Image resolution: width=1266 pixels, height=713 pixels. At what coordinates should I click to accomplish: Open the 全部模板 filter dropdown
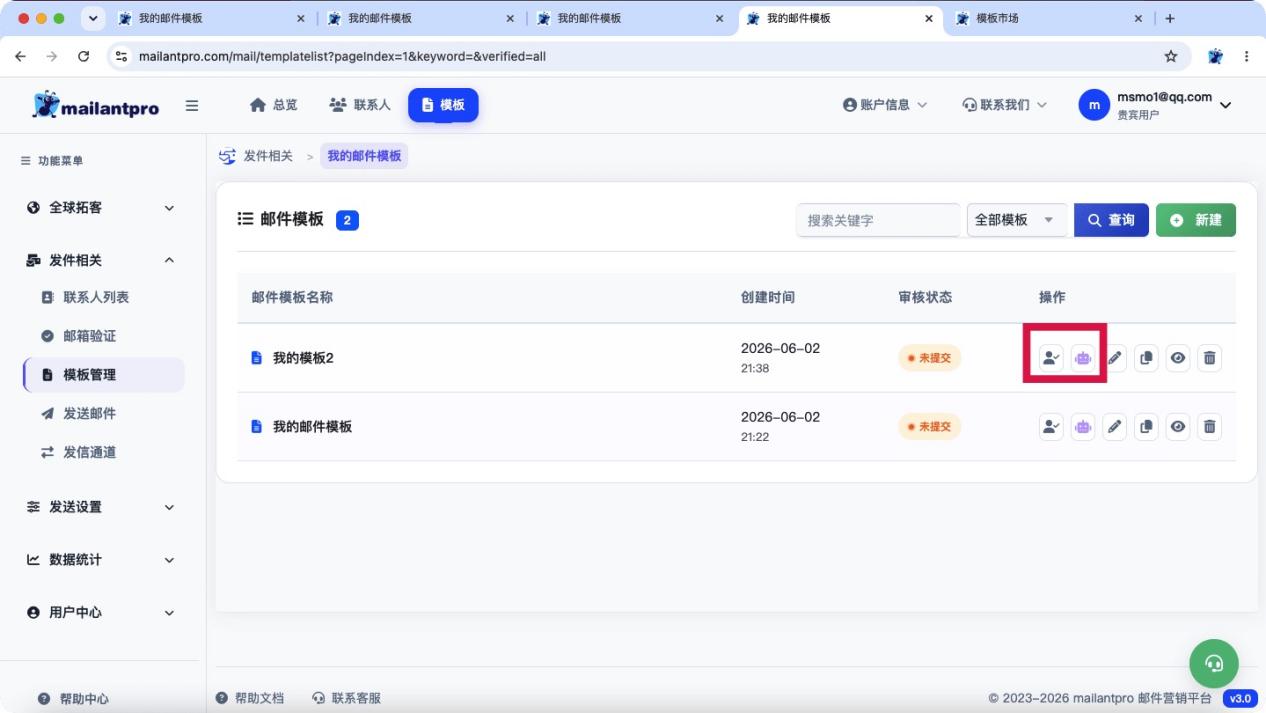[x=1017, y=220]
